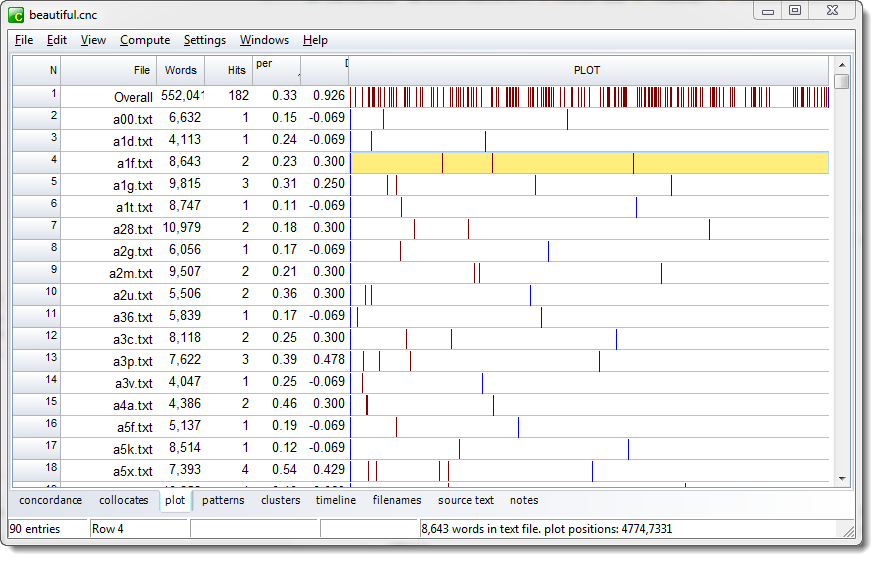Open the Settings menu
Image resolution: width=878 pixels, height=561 pixels.
205,40
